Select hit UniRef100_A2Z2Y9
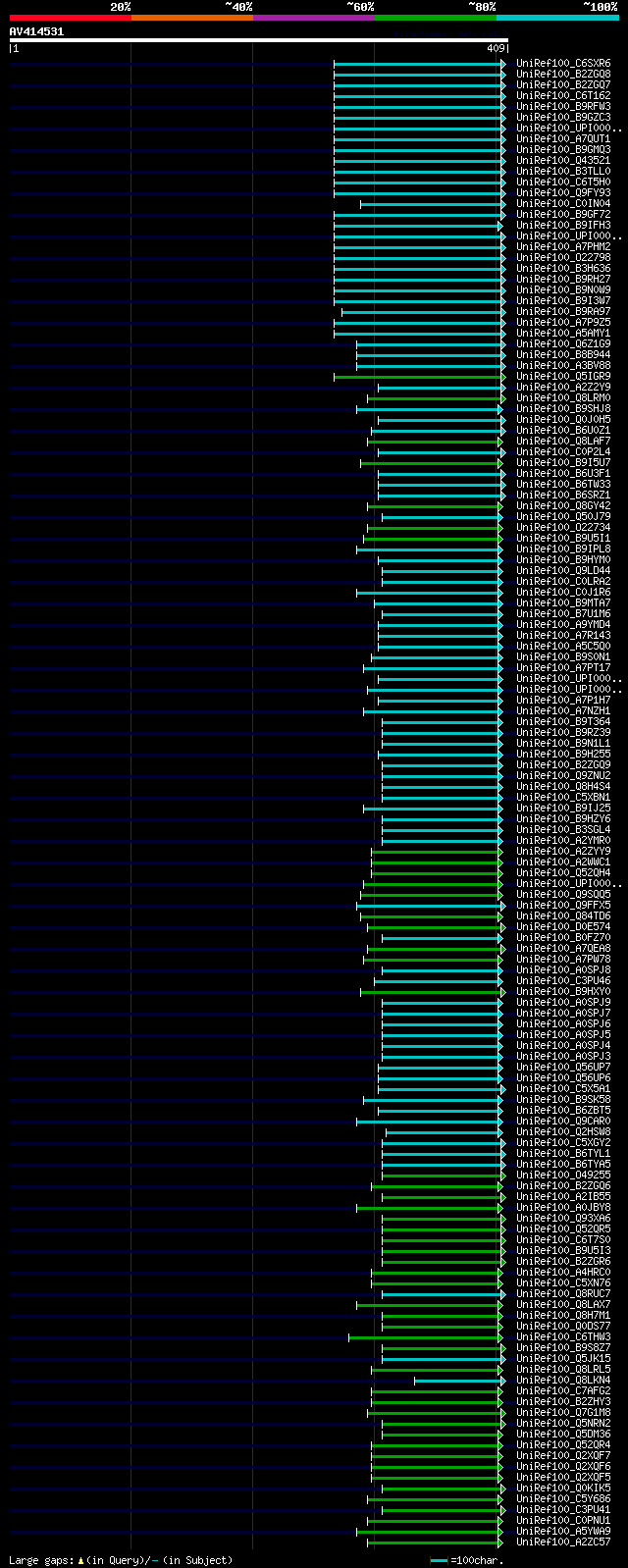 [563, 388]
